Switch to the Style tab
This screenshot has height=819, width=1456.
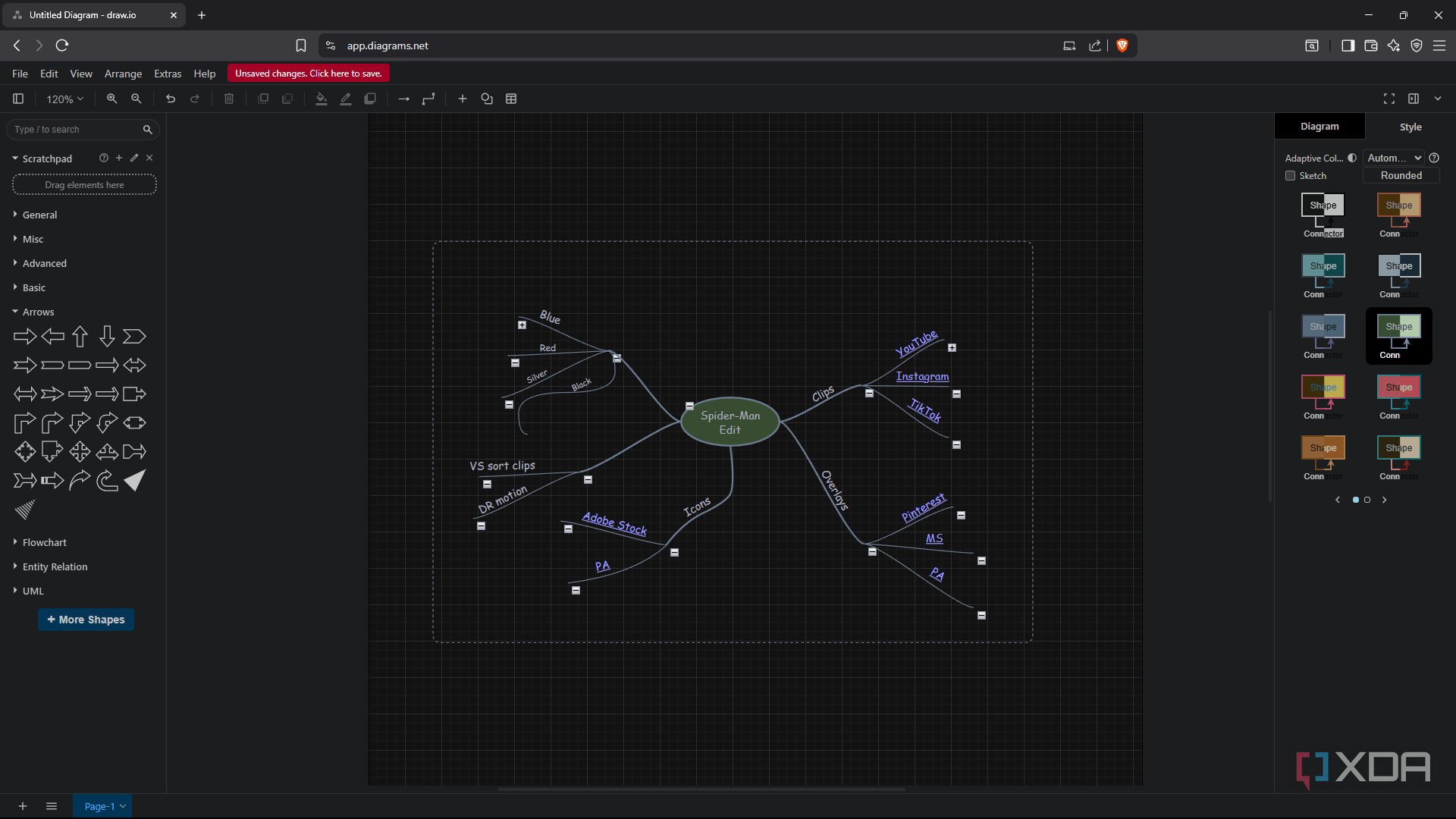tap(1410, 127)
